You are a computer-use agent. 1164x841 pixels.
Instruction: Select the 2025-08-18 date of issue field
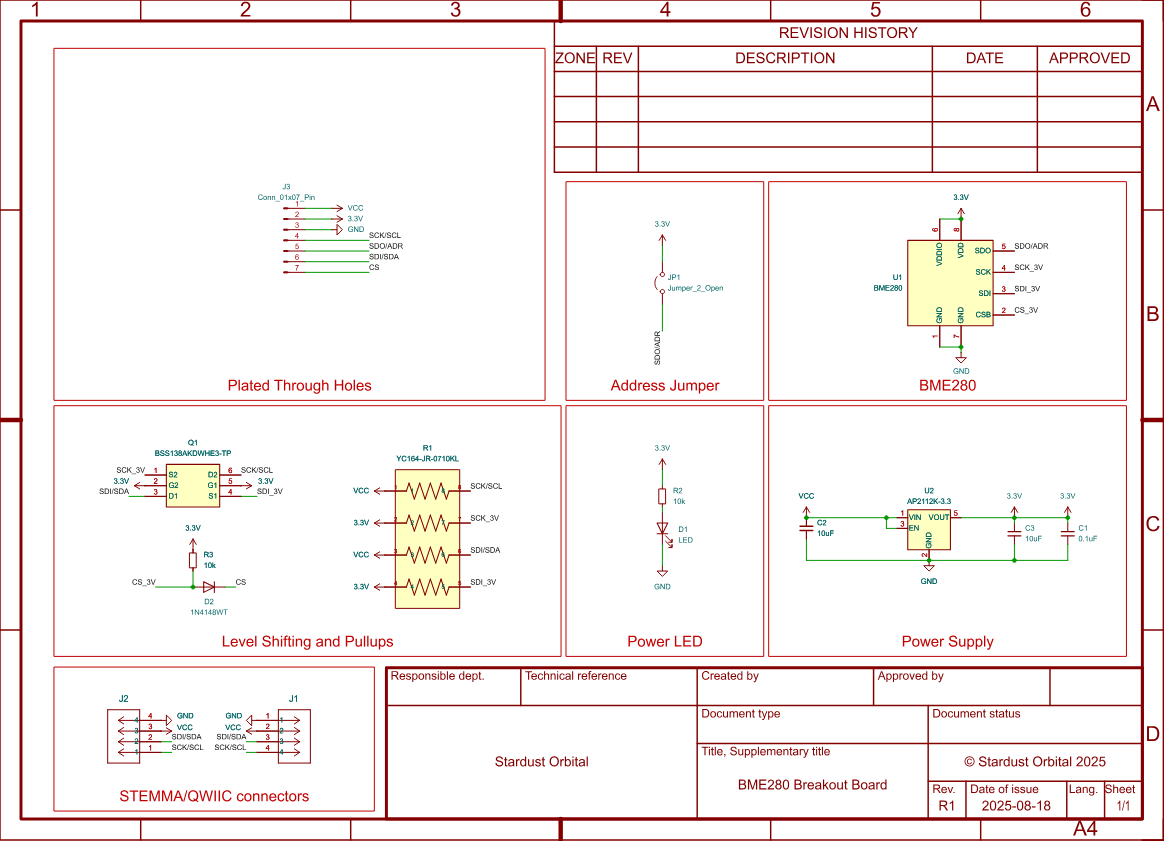1016,805
